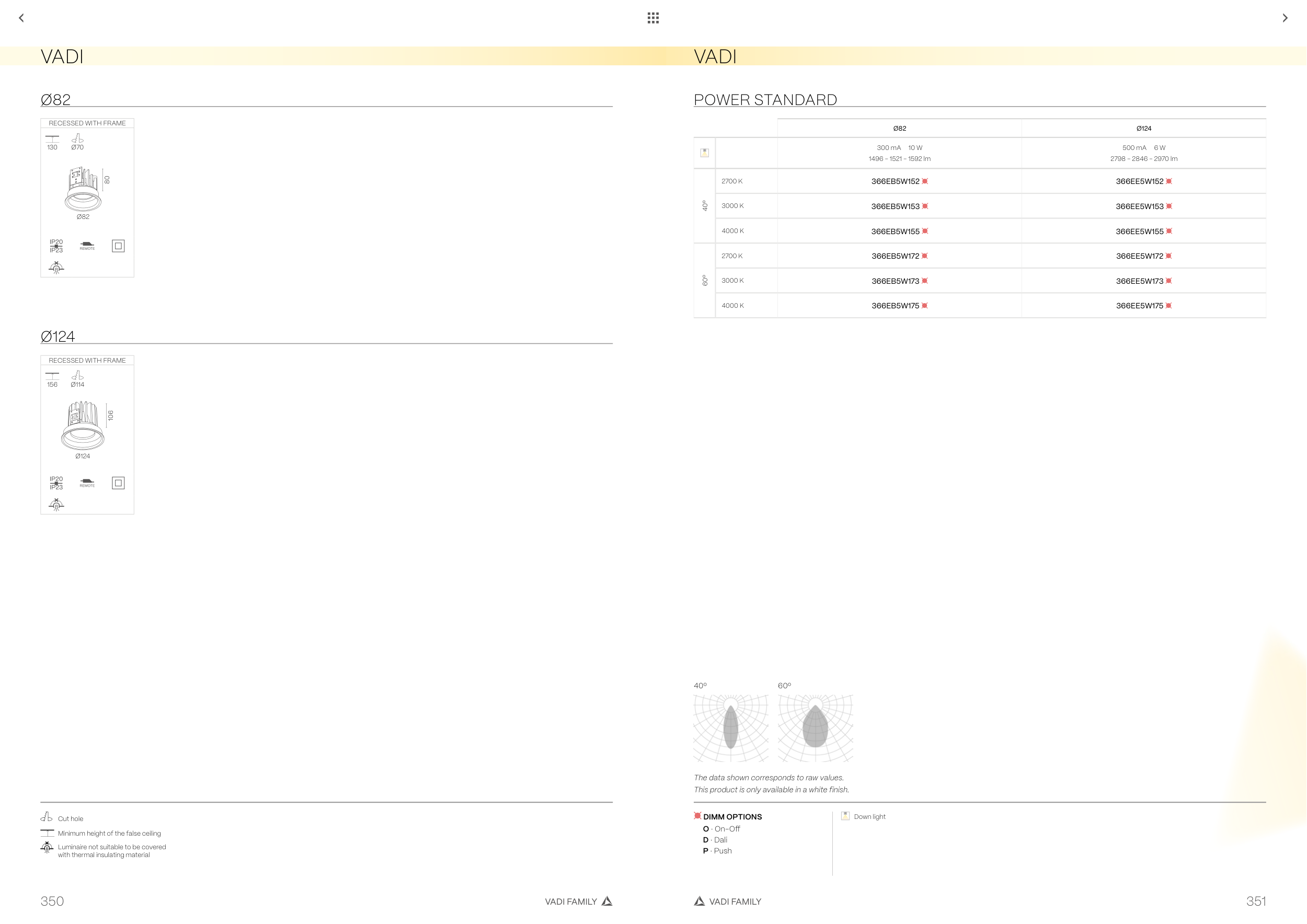Click the Ø124 column header in table

tap(1144, 129)
